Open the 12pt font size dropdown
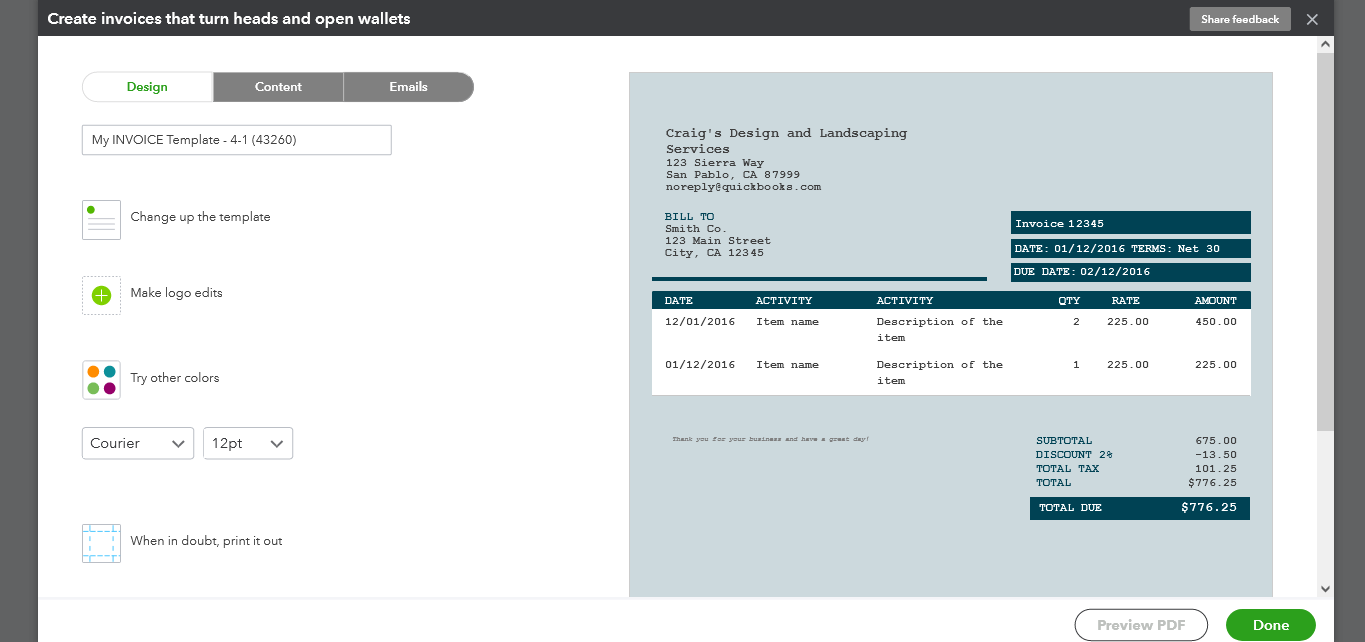 246,443
